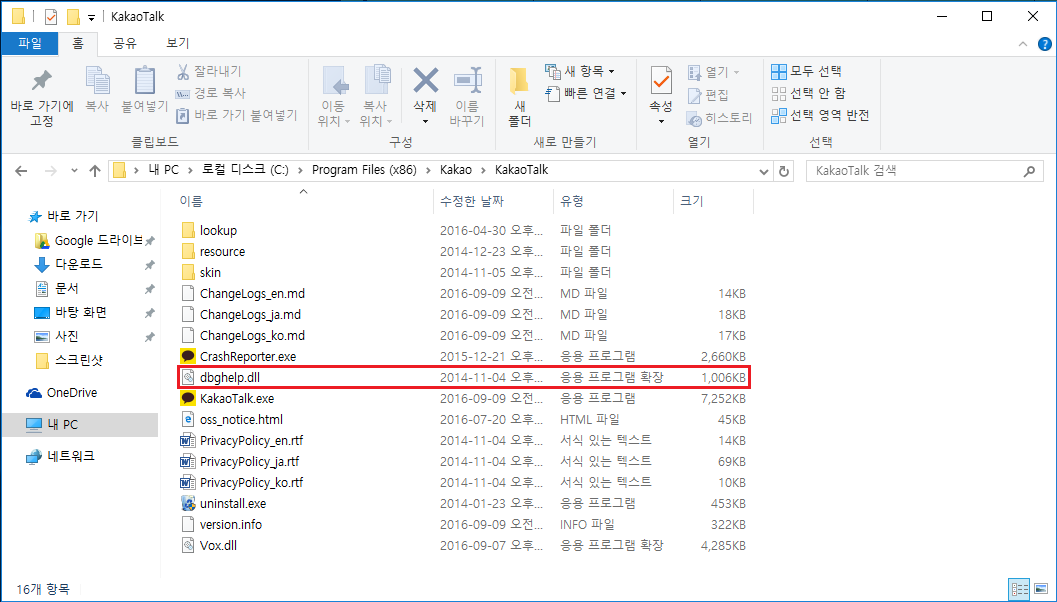Switch to the 공유 share tab
1057x602 pixels.
(125, 43)
